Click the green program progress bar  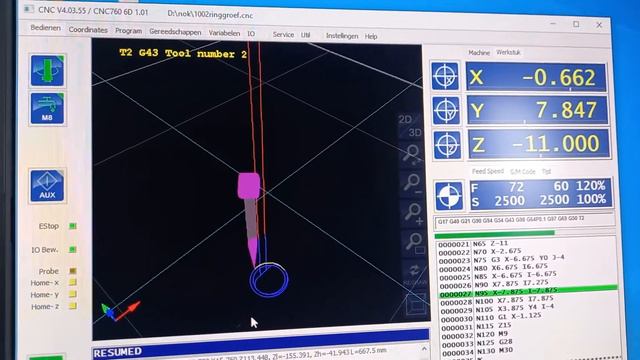(495, 234)
